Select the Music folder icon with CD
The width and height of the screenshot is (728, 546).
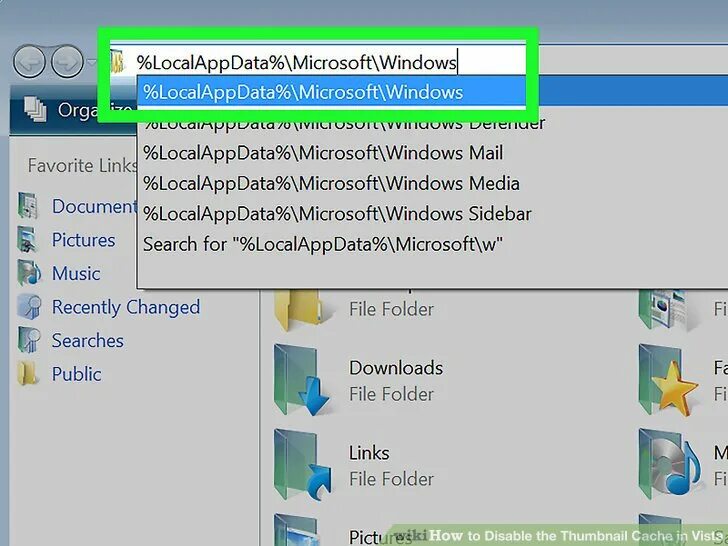tap(669, 465)
